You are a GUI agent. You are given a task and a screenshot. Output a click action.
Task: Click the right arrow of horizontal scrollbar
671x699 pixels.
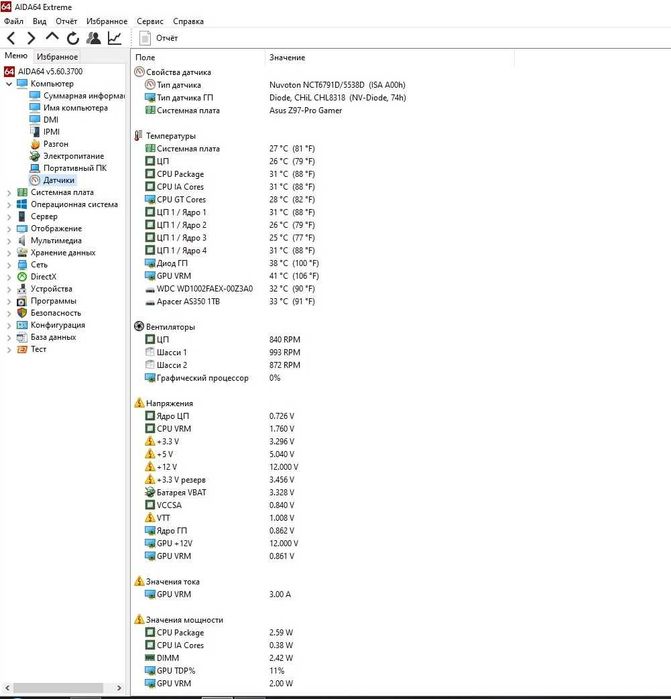pos(119,687)
